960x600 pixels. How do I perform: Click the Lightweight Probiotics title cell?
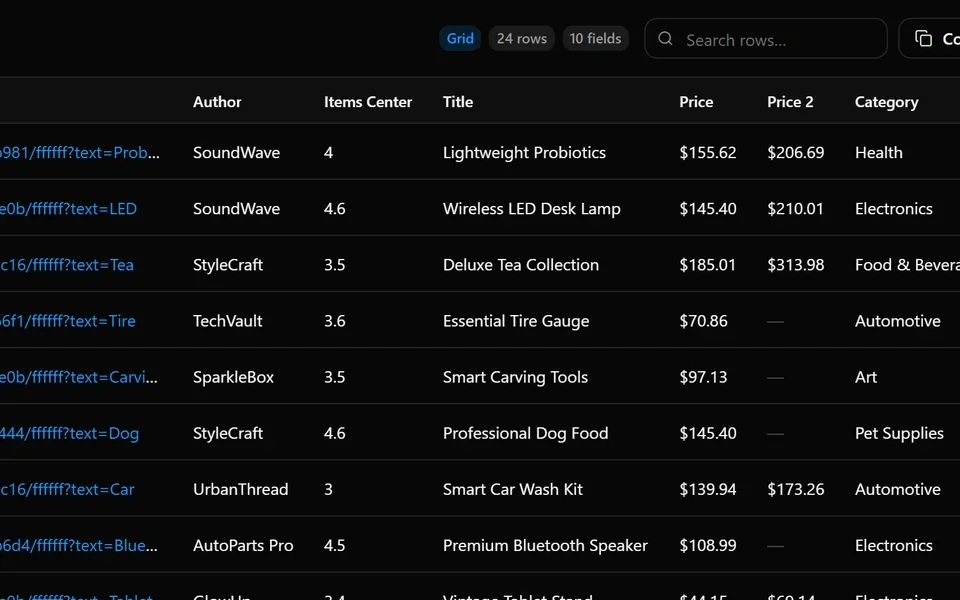[x=524, y=152]
